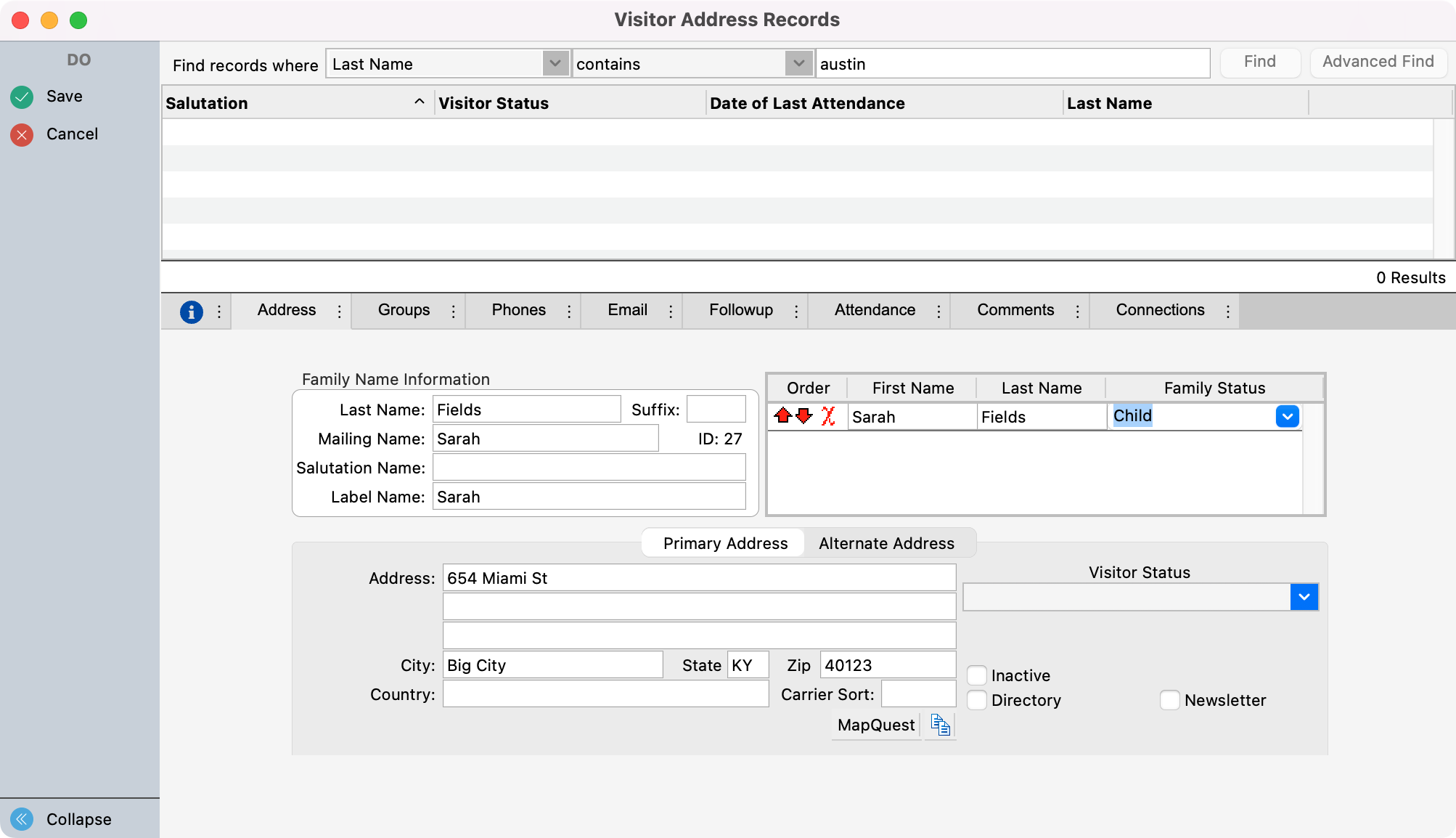1456x838 pixels.
Task: Enable the Newsletter checkbox
Action: click(x=1169, y=700)
